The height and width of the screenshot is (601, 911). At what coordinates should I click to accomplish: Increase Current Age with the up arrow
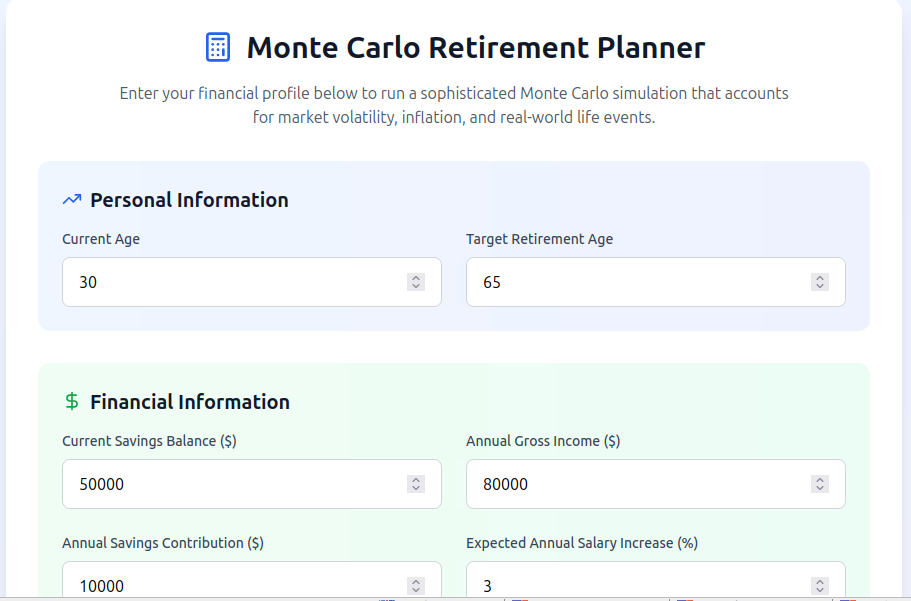coord(416,277)
